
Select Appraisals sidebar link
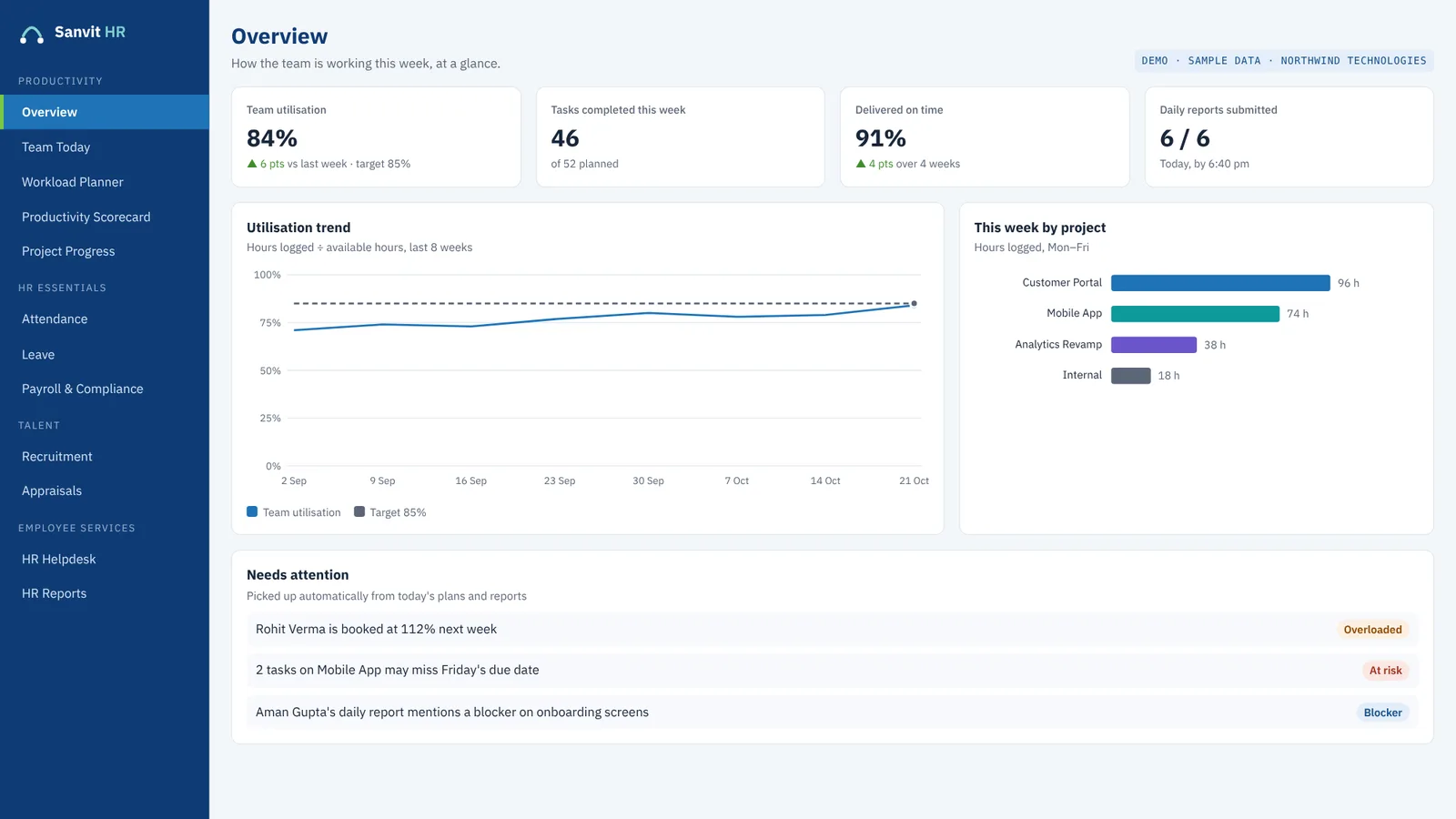[x=105, y=490]
